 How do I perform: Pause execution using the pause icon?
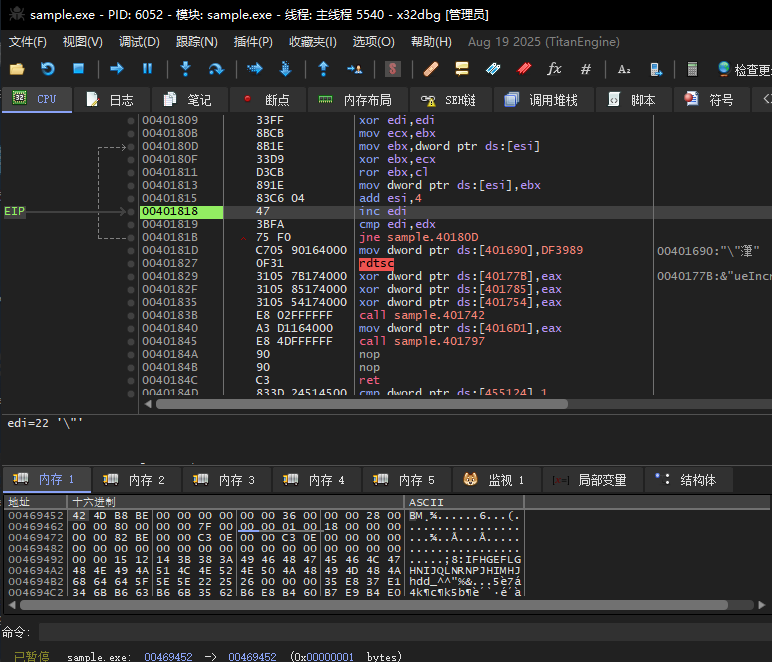coord(147,69)
